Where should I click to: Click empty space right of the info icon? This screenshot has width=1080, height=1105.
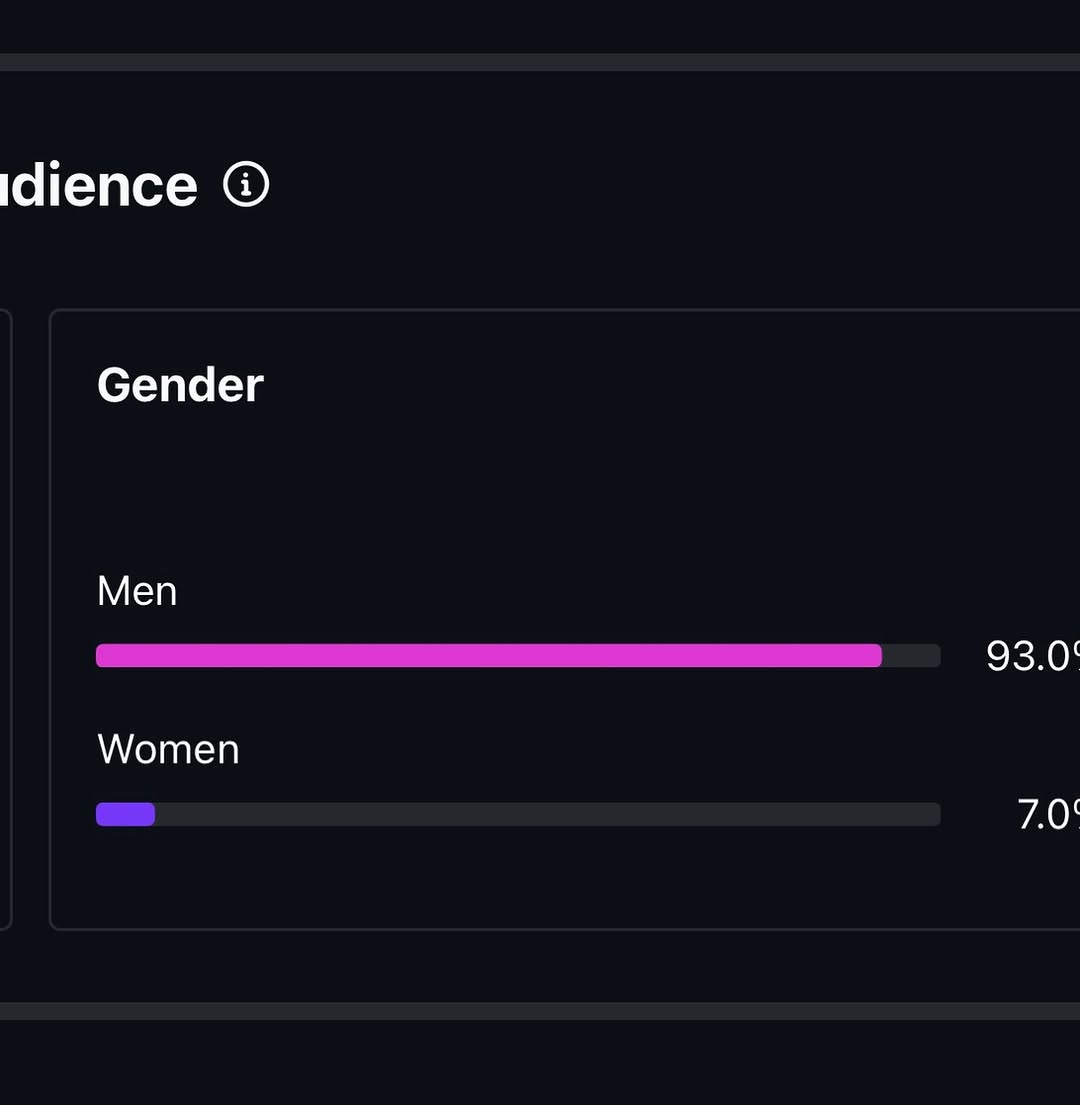pos(600,186)
